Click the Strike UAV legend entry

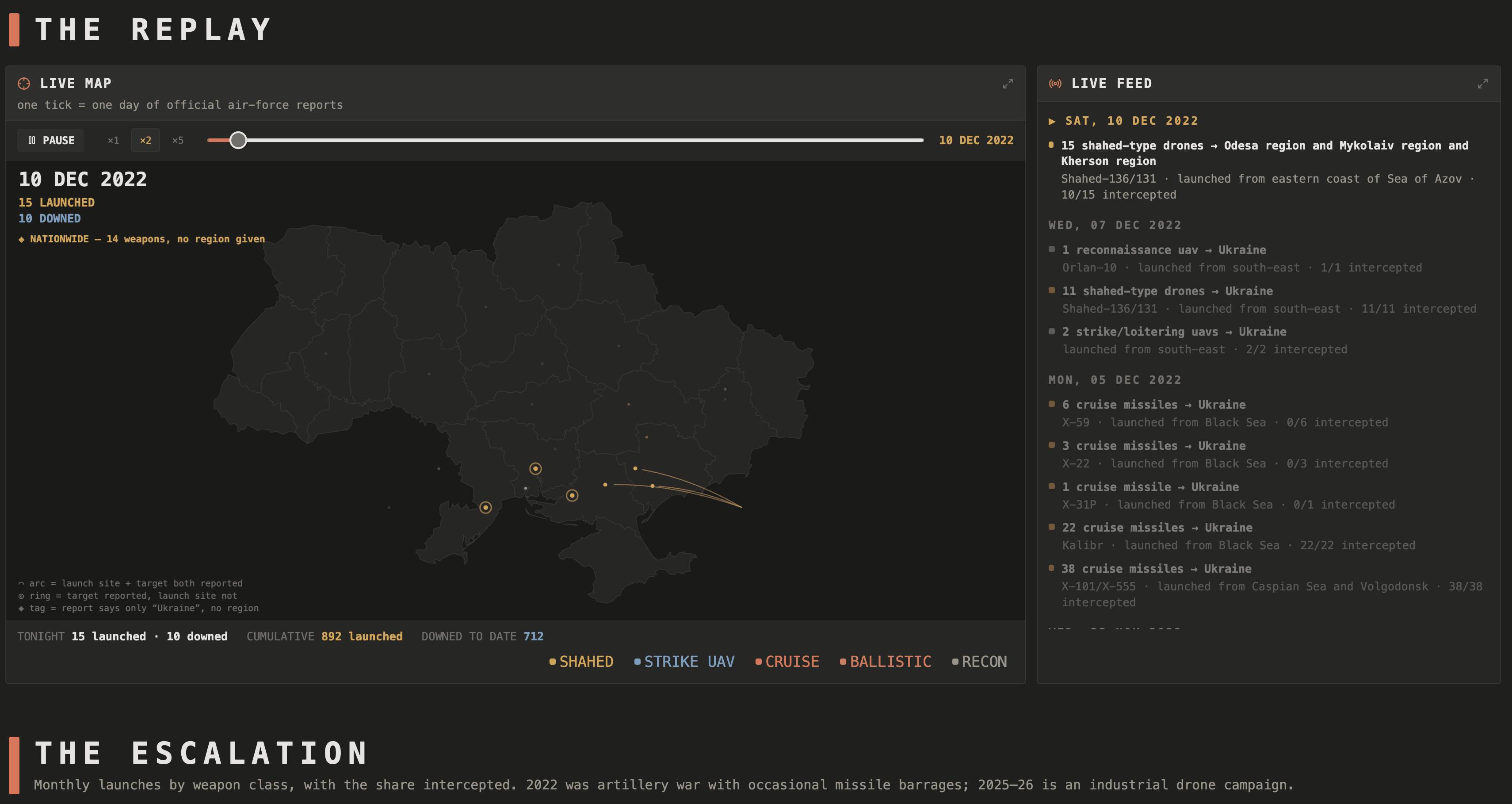684,661
